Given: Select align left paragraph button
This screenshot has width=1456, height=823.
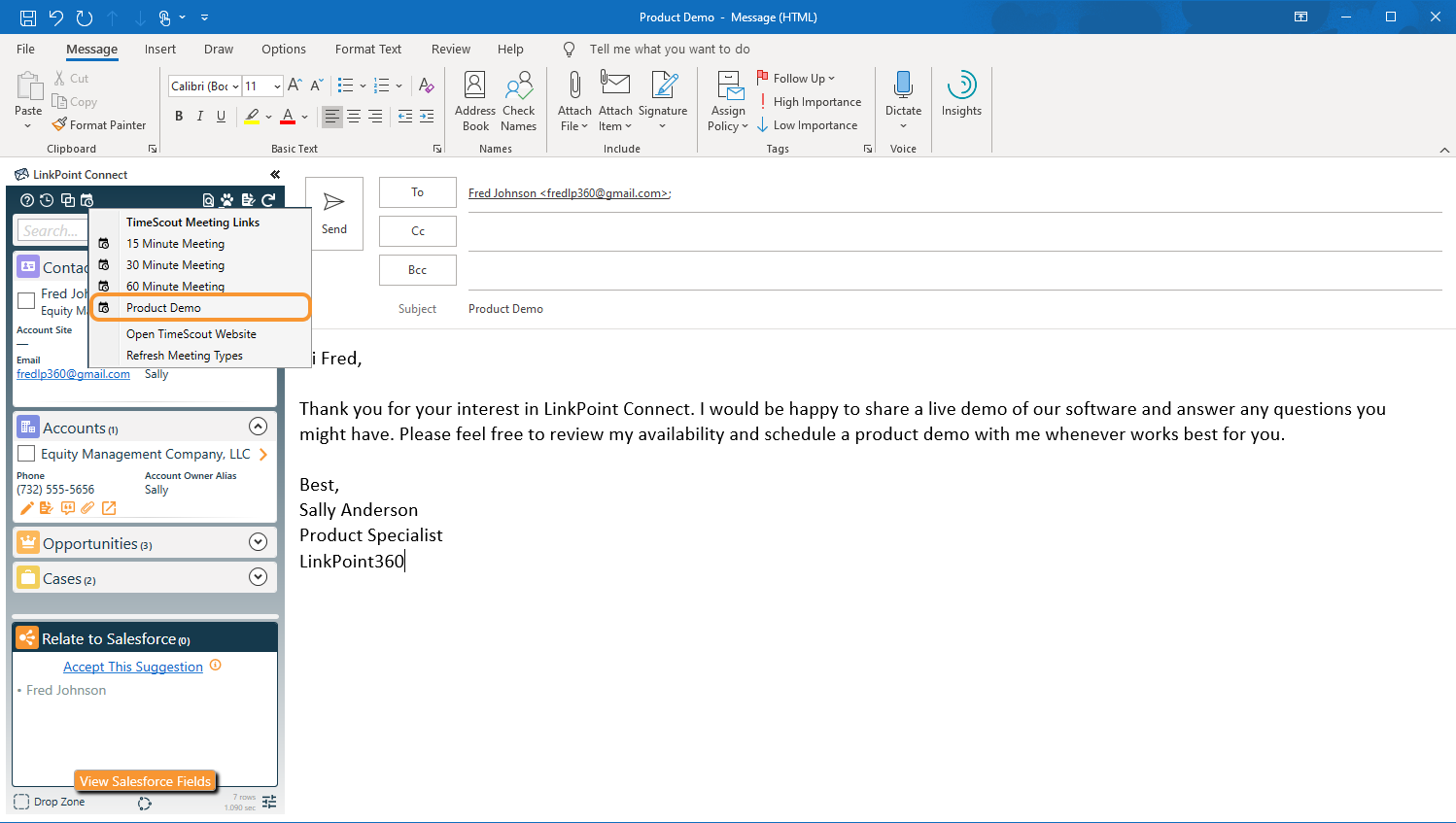Looking at the screenshot, I should [332, 117].
